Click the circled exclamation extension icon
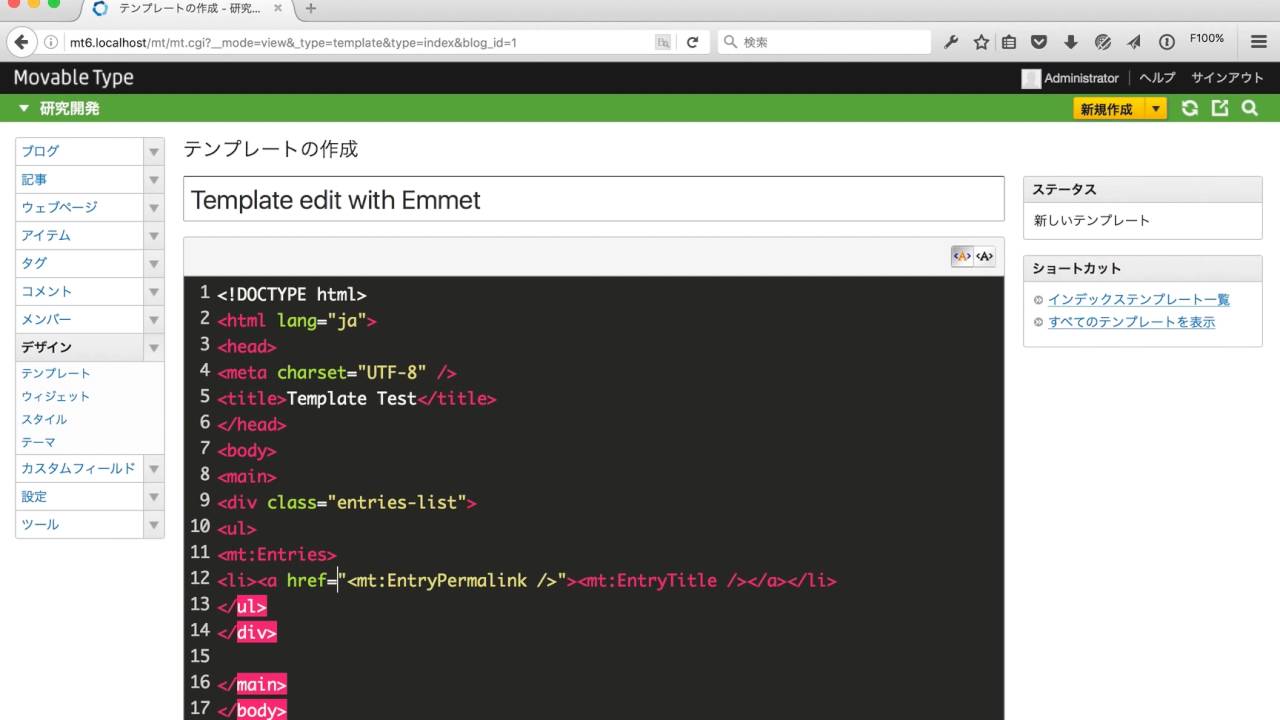1280x720 pixels. coord(1166,42)
